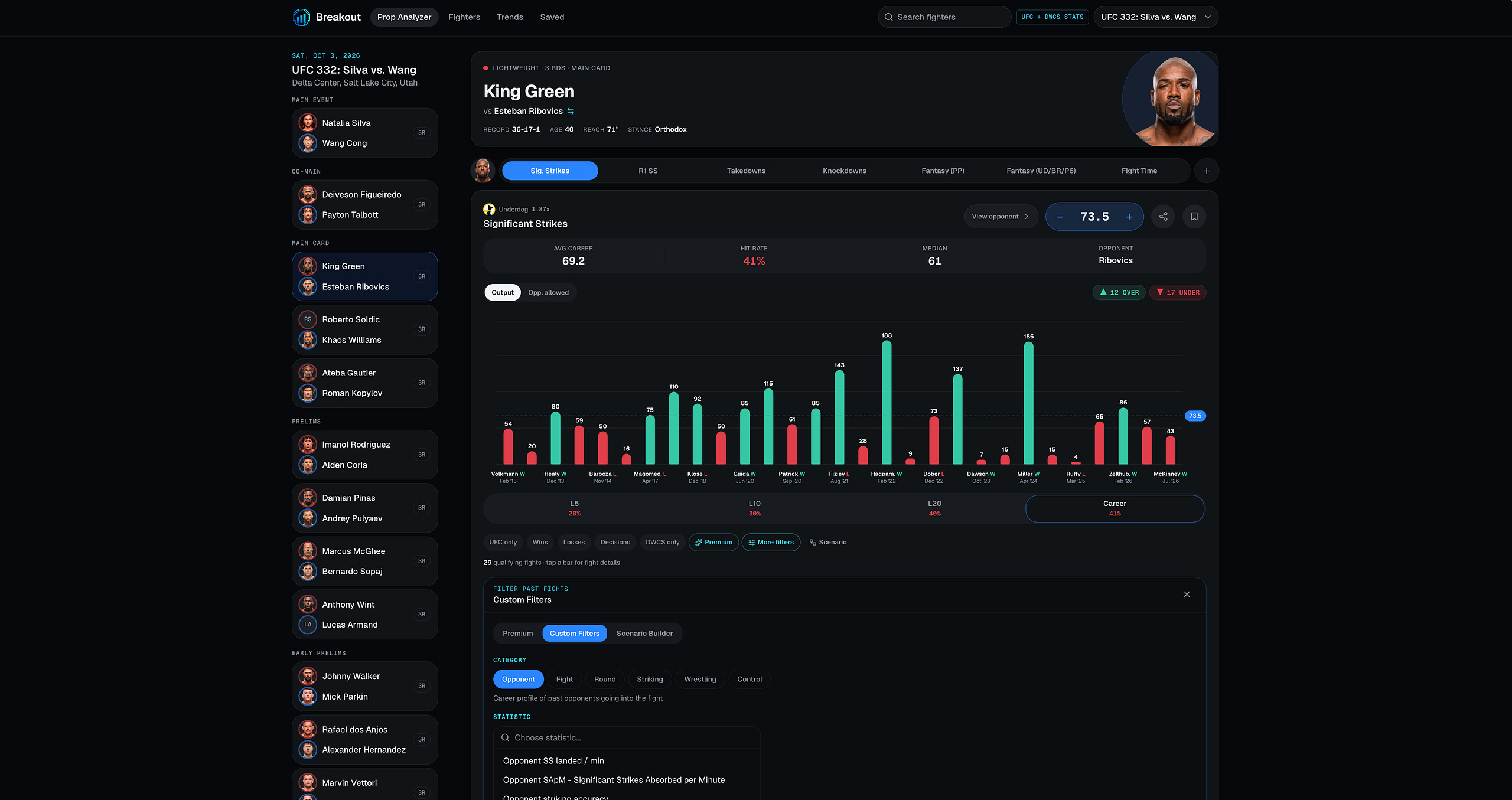
Task: Increase the line with the plus button
Action: [1129, 217]
